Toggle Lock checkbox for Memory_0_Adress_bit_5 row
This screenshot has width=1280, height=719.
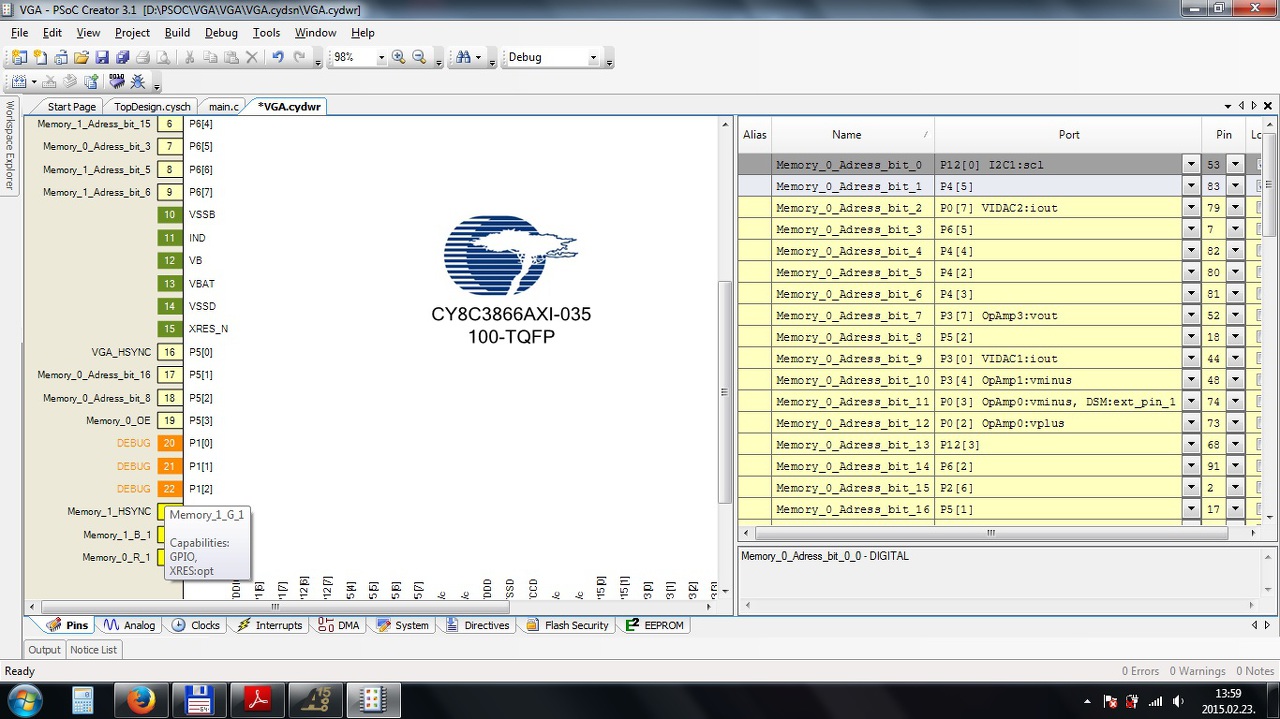(1260, 272)
